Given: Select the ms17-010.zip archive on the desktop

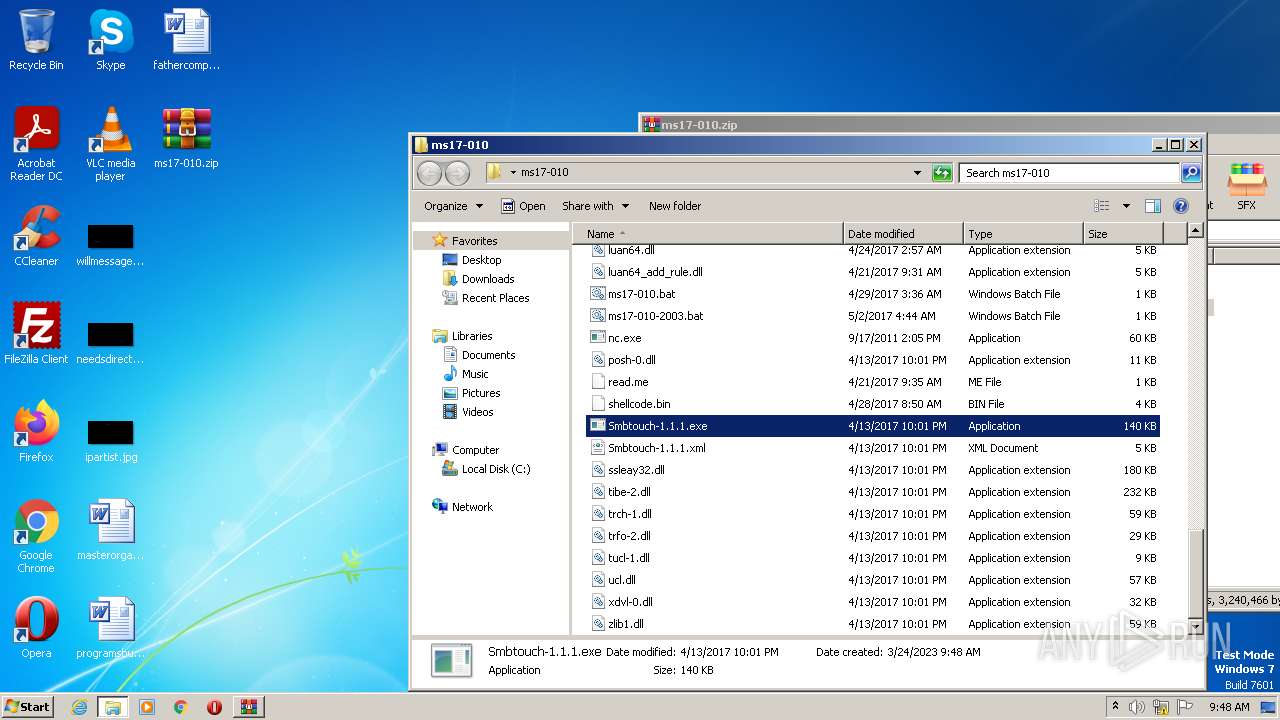Looking at the screenshot, I should click(x=186, y=138).
